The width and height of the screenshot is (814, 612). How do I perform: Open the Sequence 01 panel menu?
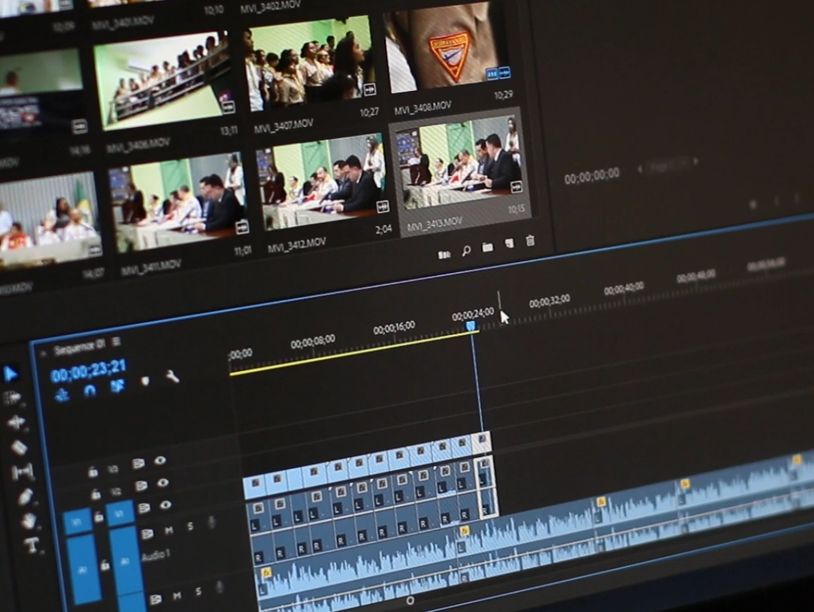coord(116,341)
